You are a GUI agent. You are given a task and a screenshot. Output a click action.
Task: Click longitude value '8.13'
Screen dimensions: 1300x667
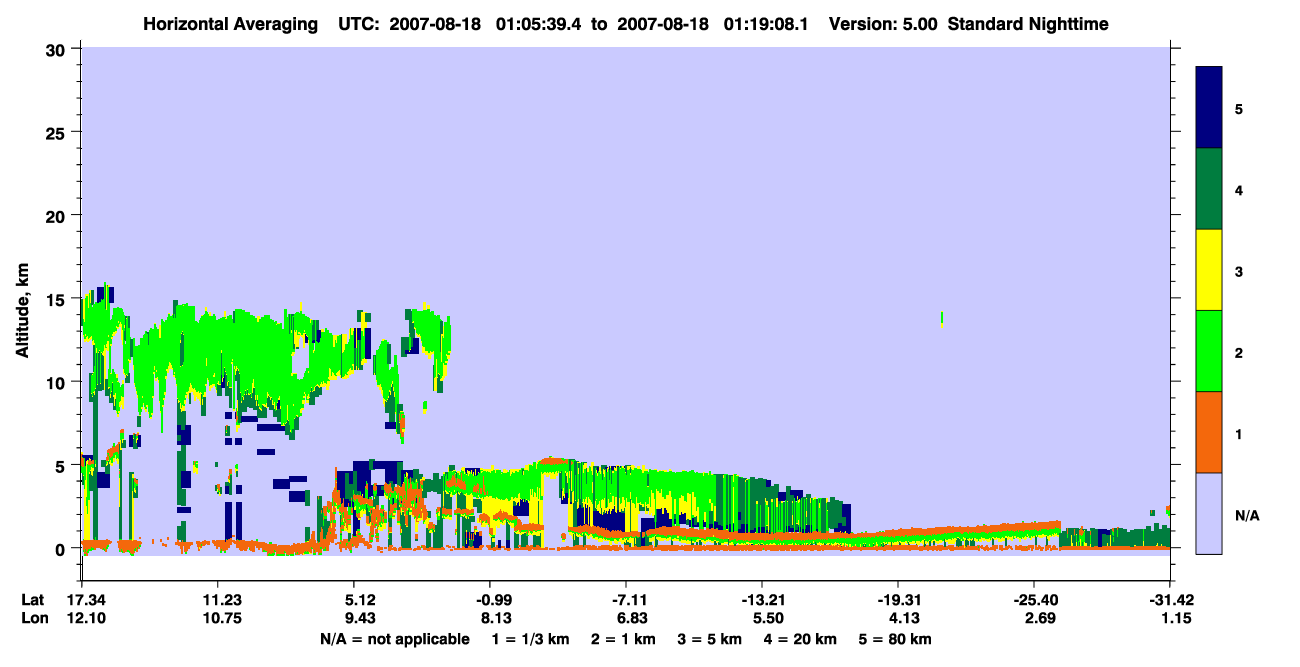(495, 619)
